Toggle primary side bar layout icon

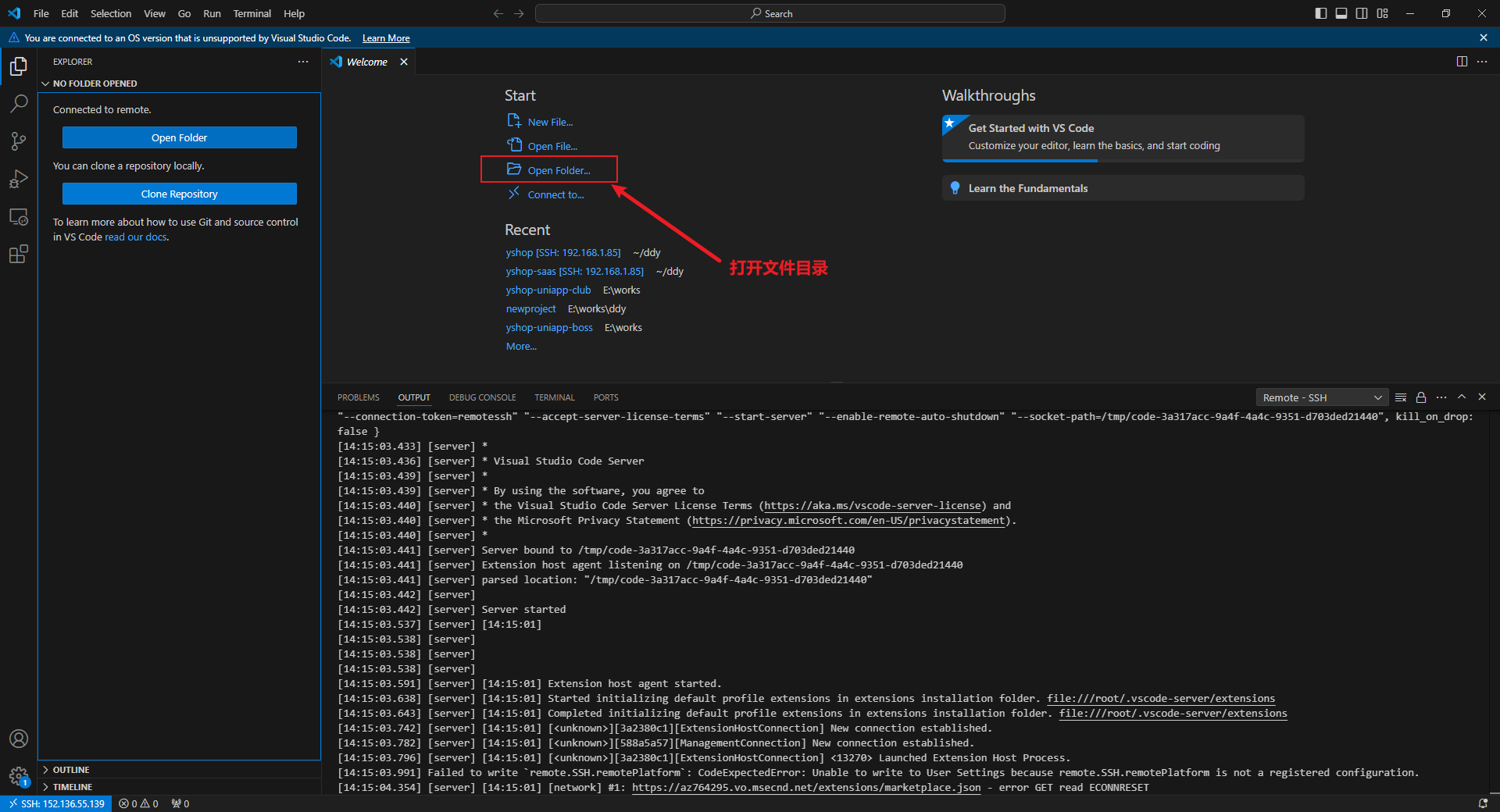[1321, 13]
